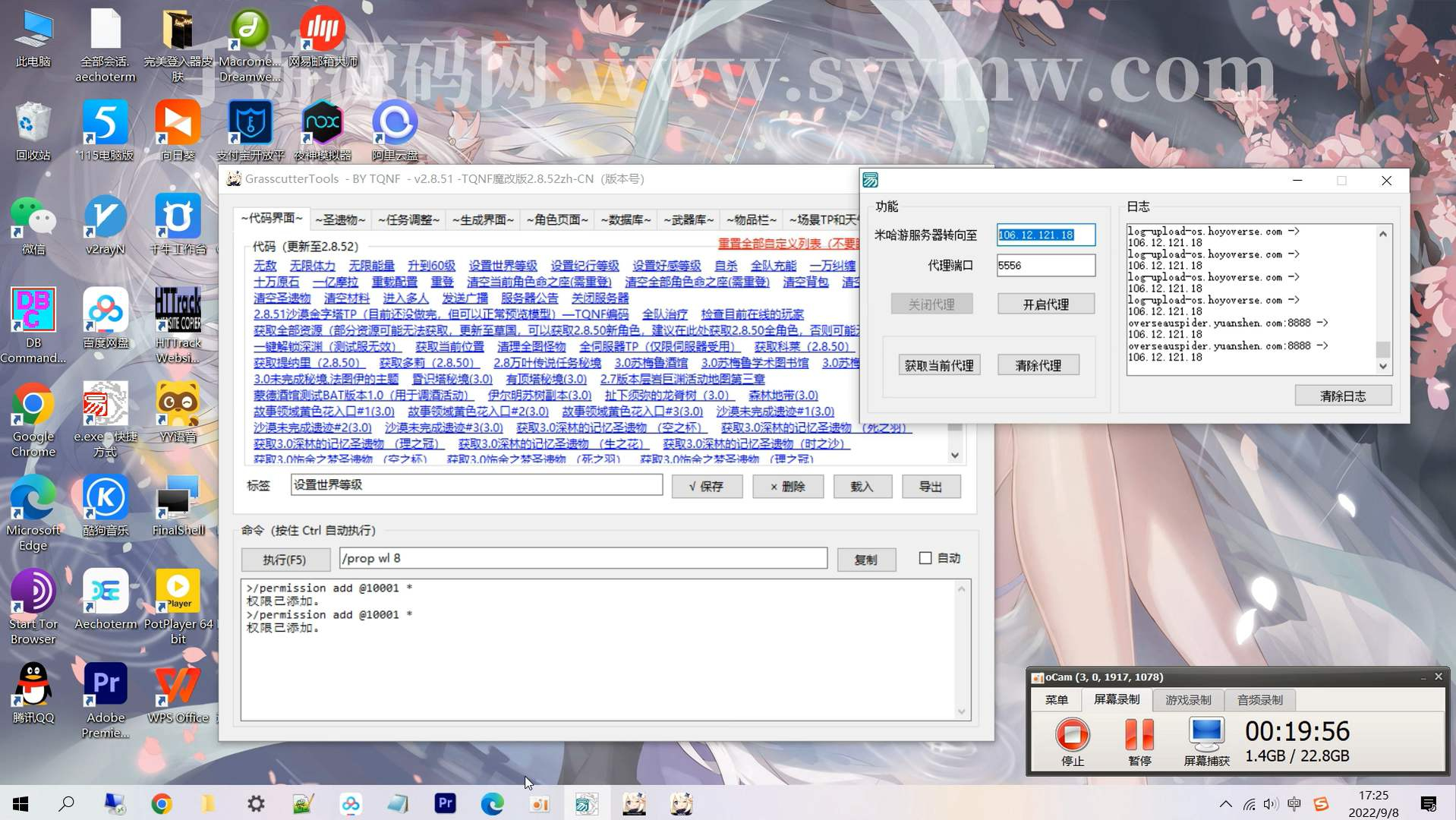Select oCam 游戏录制 tab
This screenshot has height=820, width=1456.
[1188, 700]
